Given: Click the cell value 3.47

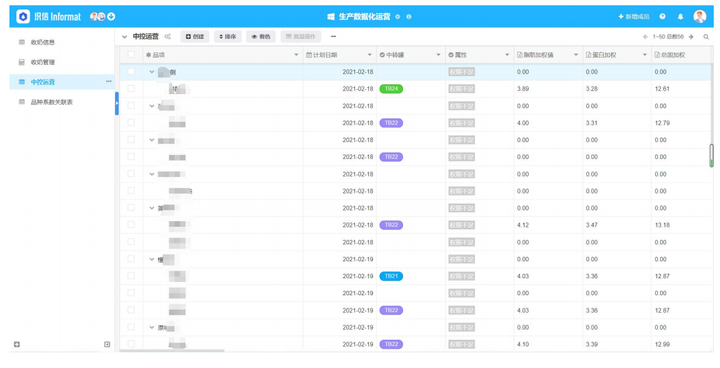Looking at the screenshot, I should tap(592, 225).
